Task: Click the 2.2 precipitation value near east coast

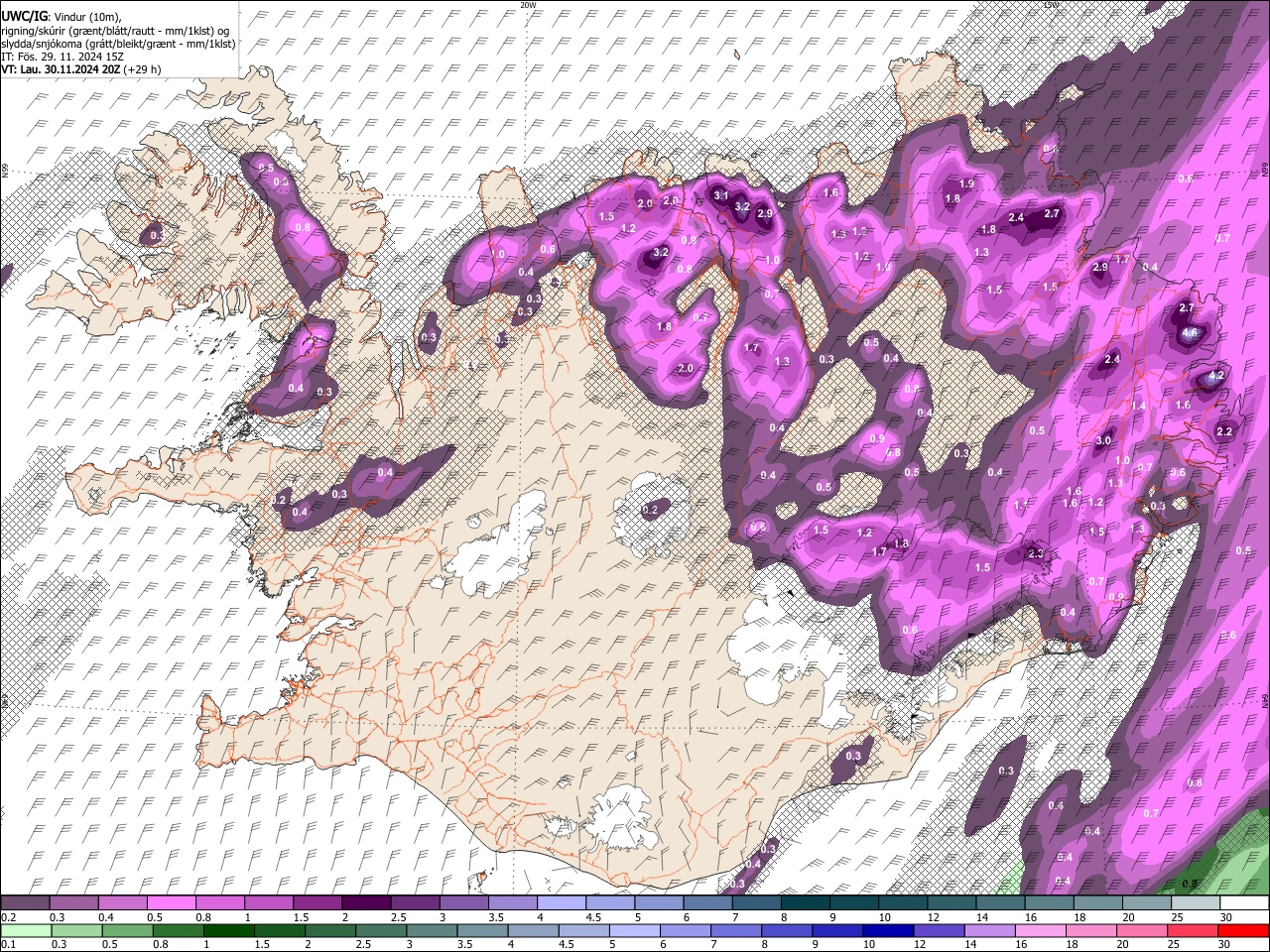Action: point(1224,431)
